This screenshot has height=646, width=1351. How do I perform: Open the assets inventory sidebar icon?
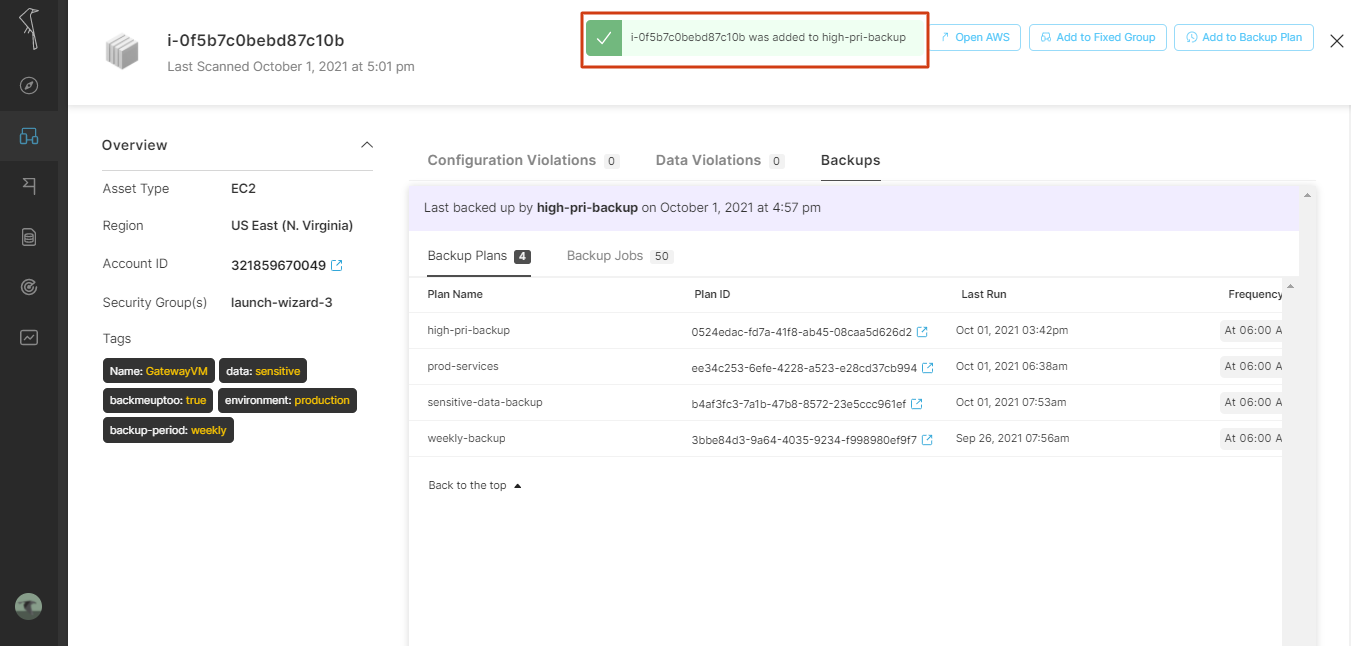(29, 136)
